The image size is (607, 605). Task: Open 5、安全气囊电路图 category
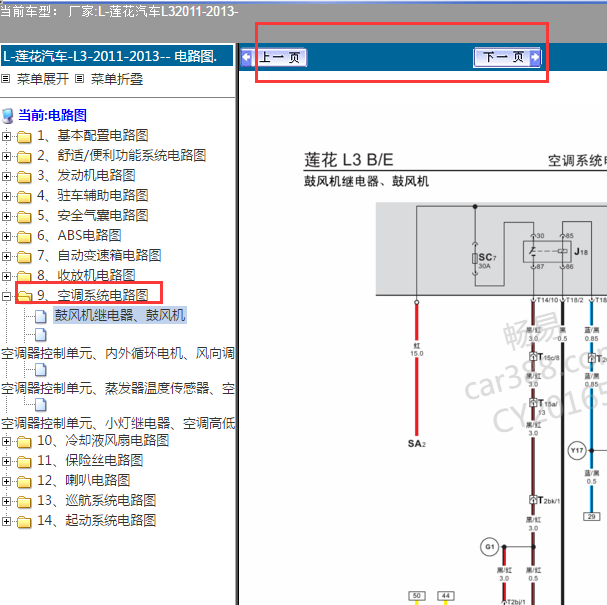point(93,216)
